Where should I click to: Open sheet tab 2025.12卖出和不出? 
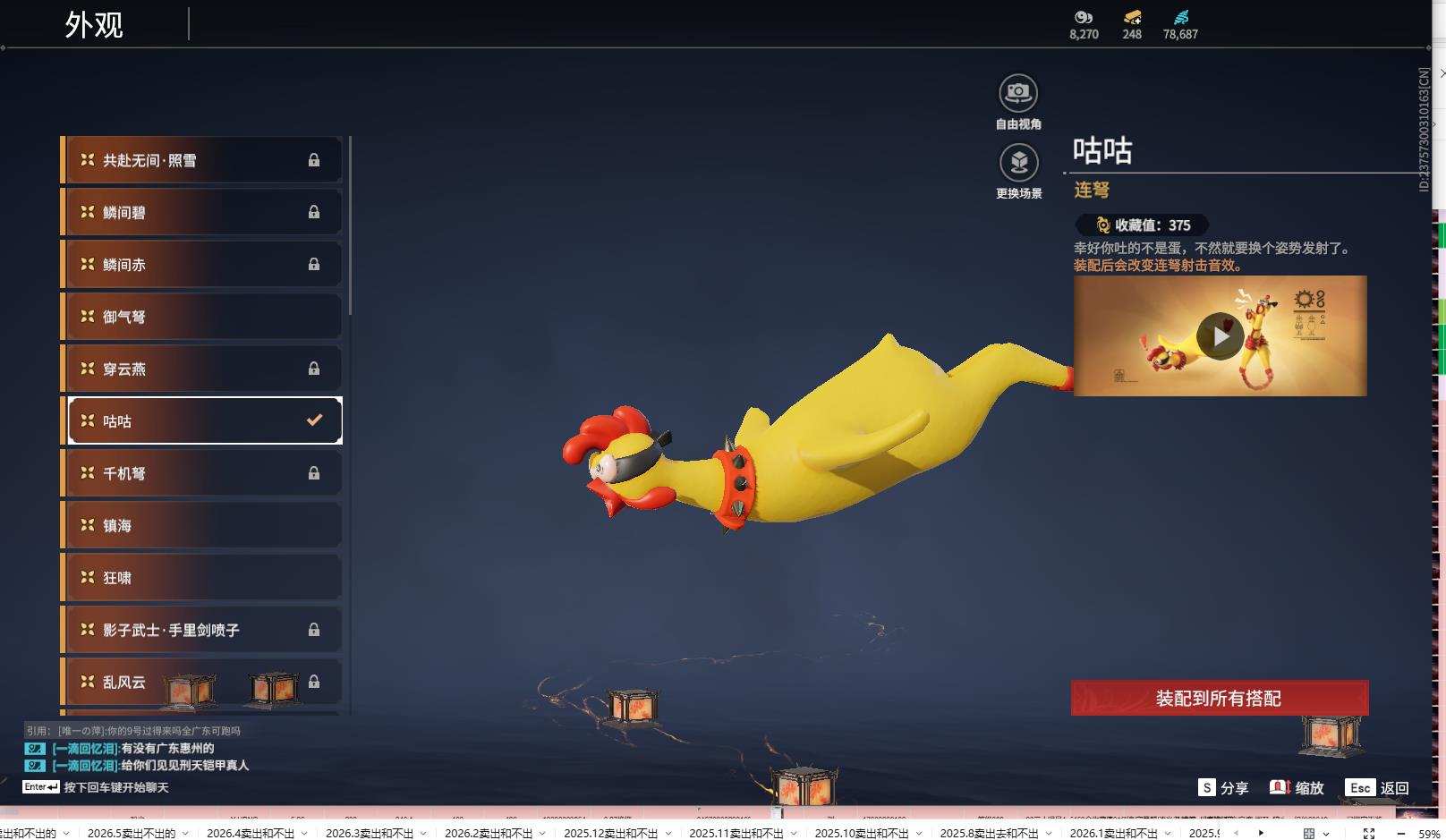611,833
